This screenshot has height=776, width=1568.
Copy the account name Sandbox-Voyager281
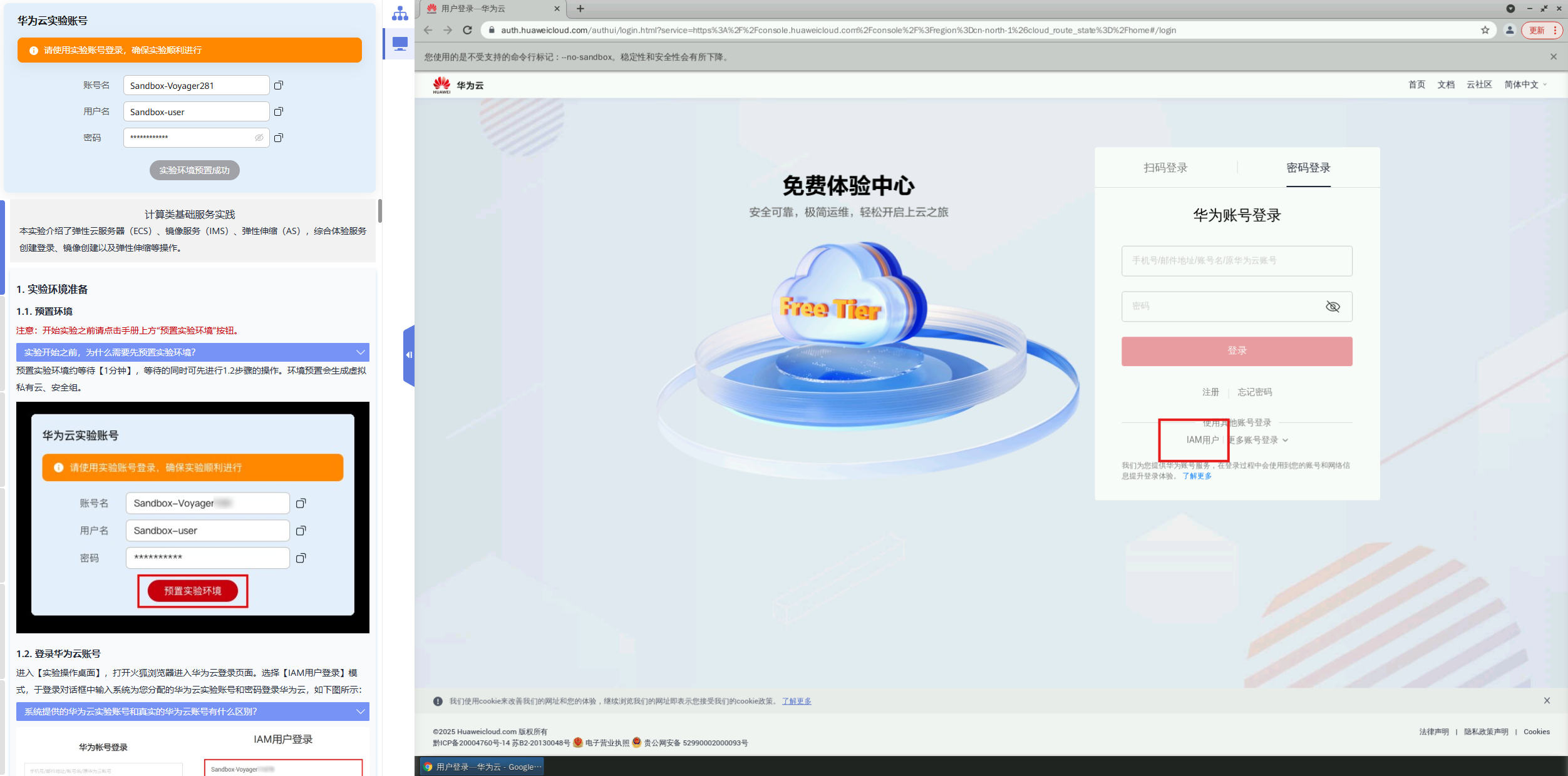pos(279,85)
